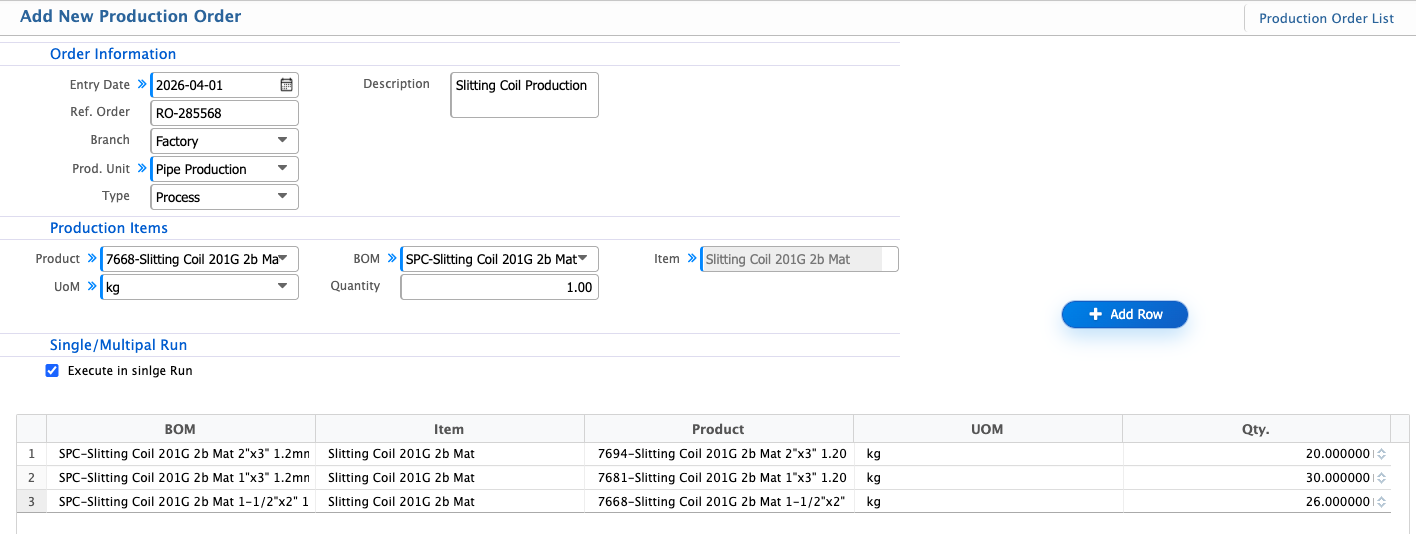
Task: Click the Product column header in grid
Action: [718, 429]
